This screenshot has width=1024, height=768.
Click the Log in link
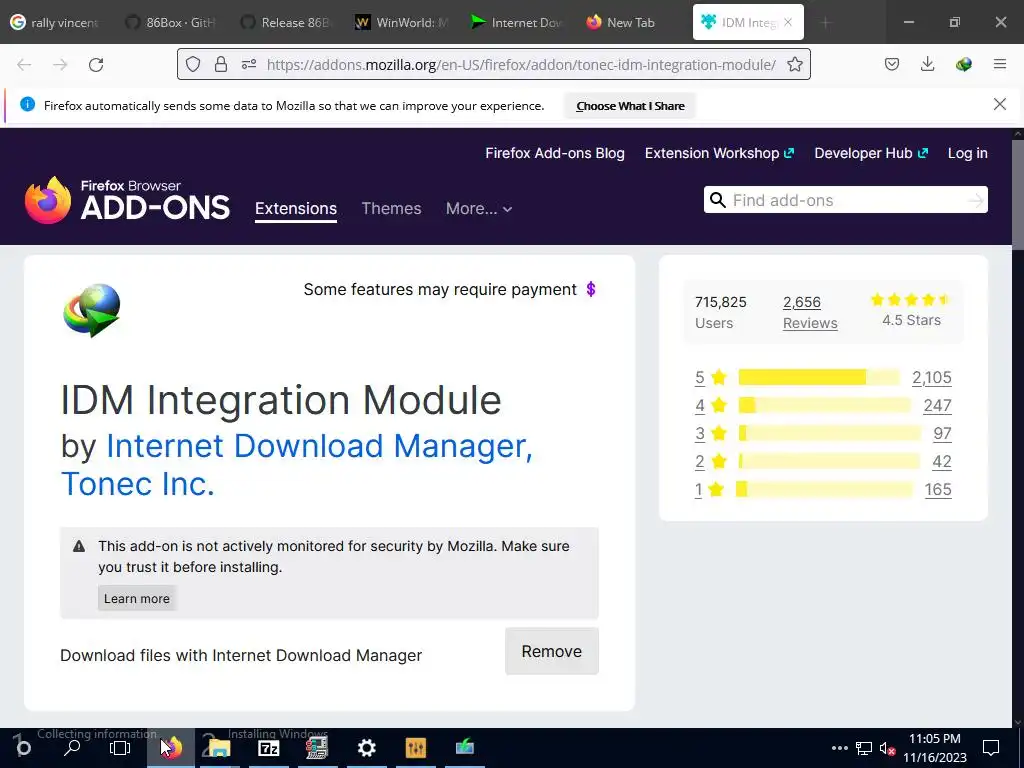coord(967,153)
